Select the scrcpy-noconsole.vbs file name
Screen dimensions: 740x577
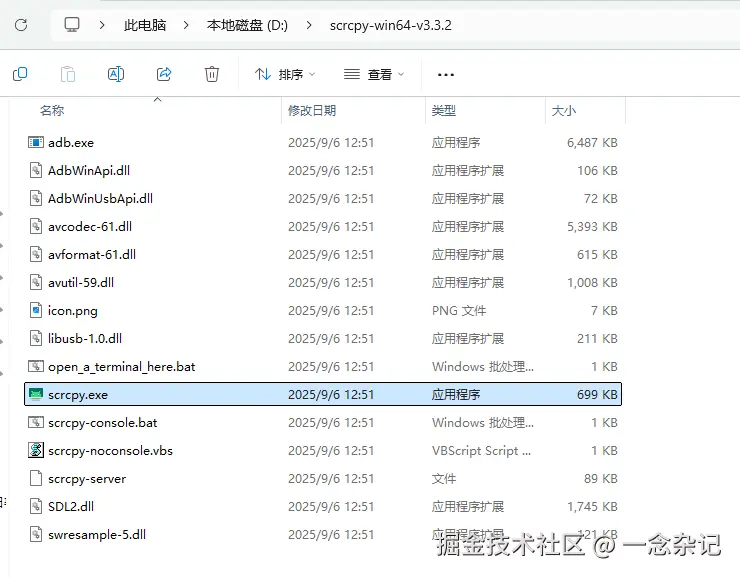110,451
